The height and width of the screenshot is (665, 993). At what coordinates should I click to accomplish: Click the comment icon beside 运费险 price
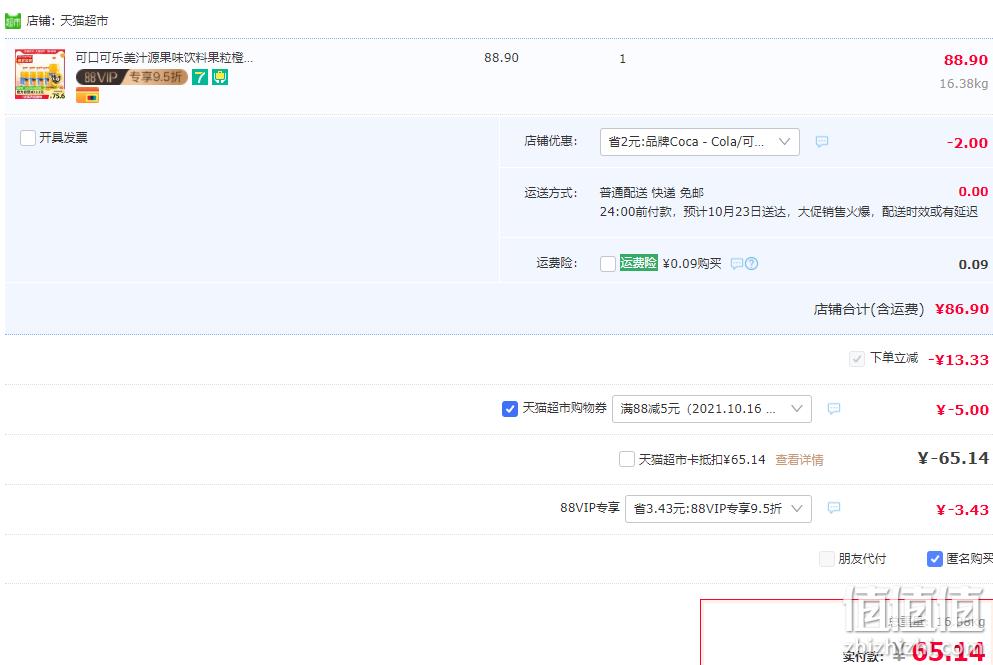point(737,263)
